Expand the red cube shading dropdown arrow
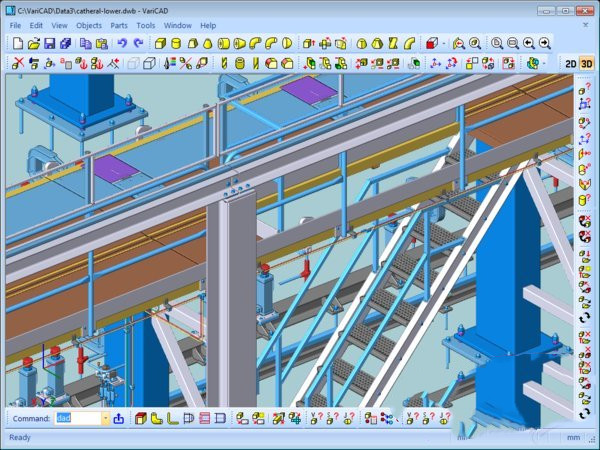The height and width of the screenshot is (450, 600). pyautogui.click(x=444, y=43)
